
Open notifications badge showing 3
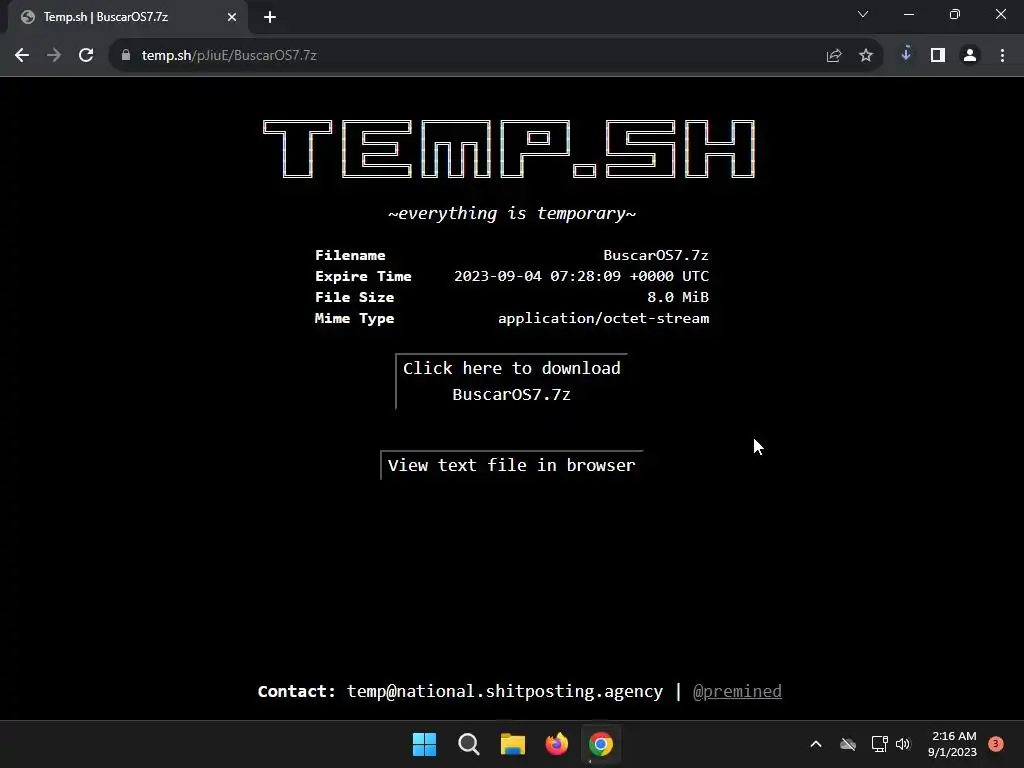(x=996, y=744)
